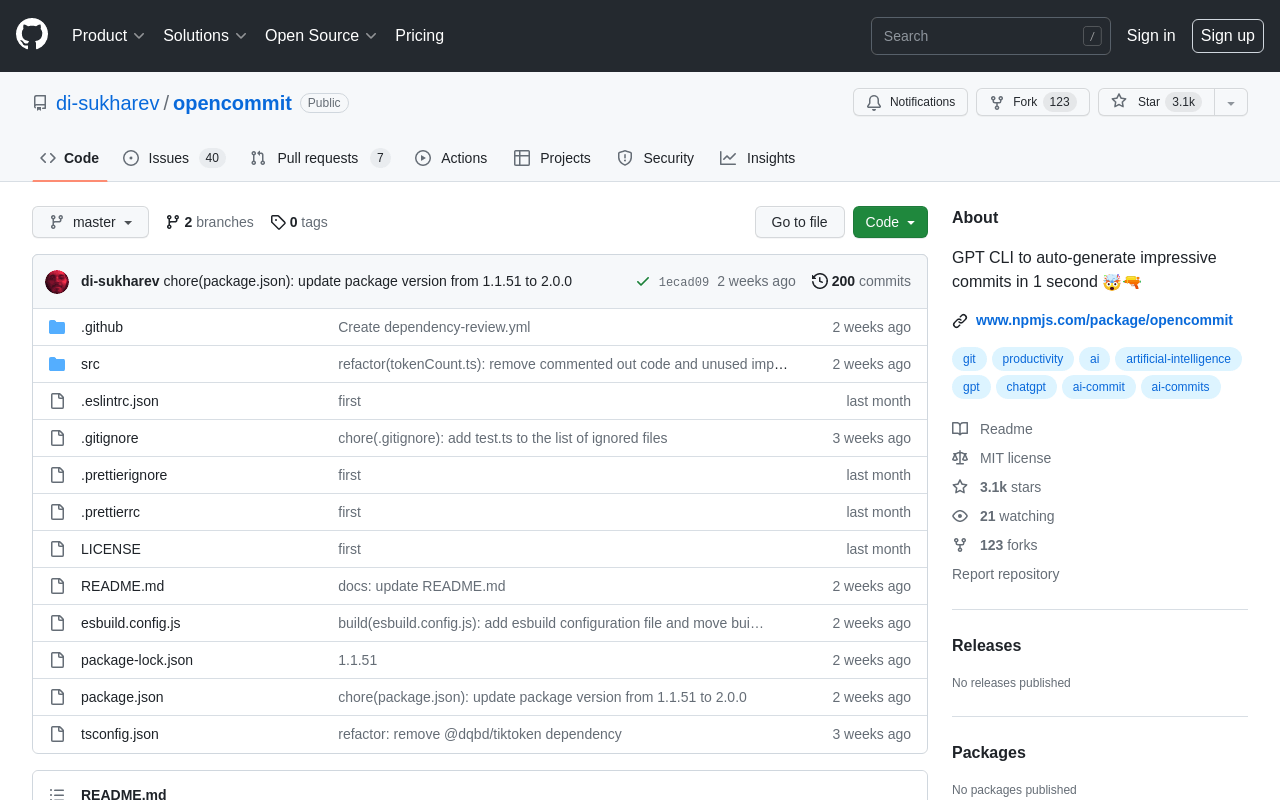Click the di-sukharev owner link in header

pos(108,103)
